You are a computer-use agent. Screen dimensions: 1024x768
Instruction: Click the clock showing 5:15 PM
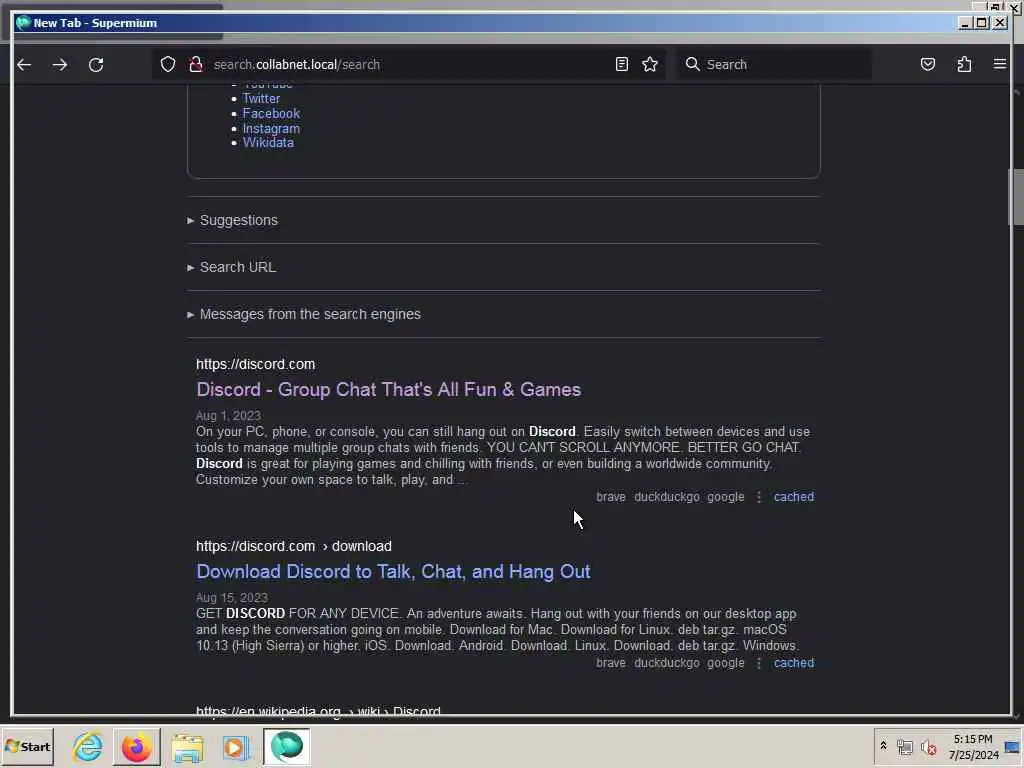pyautogui.click(x=973, y=739)
